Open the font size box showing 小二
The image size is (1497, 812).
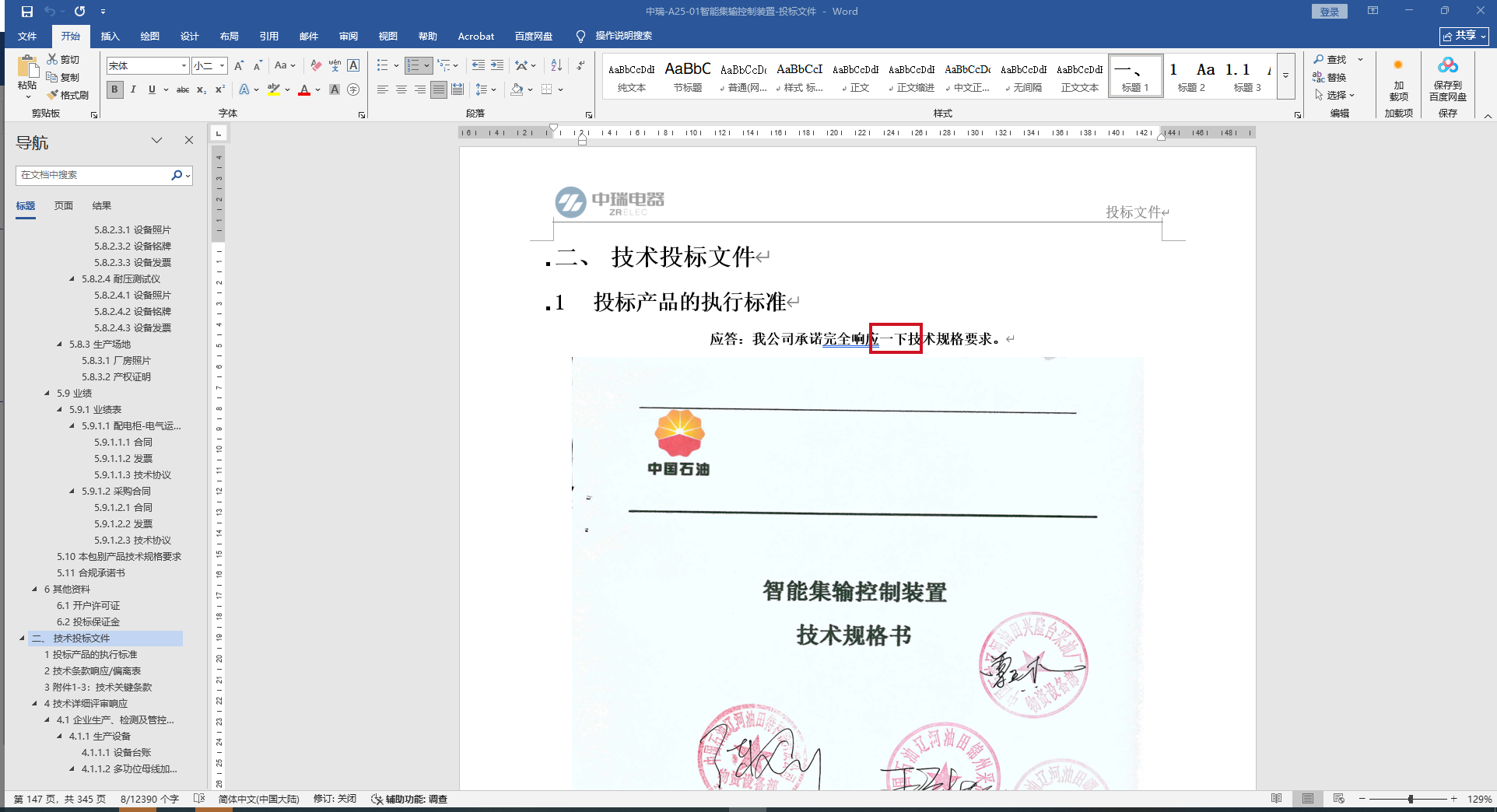[209, 66]
